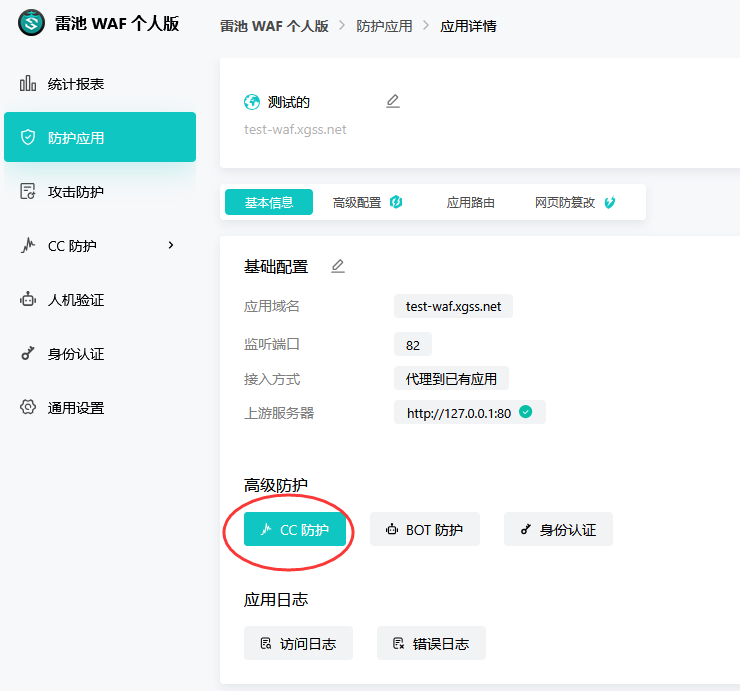This screenshot has width=740, height=691.
Task: Click the BOT 防护 button
Action: [x=424, y=530]
